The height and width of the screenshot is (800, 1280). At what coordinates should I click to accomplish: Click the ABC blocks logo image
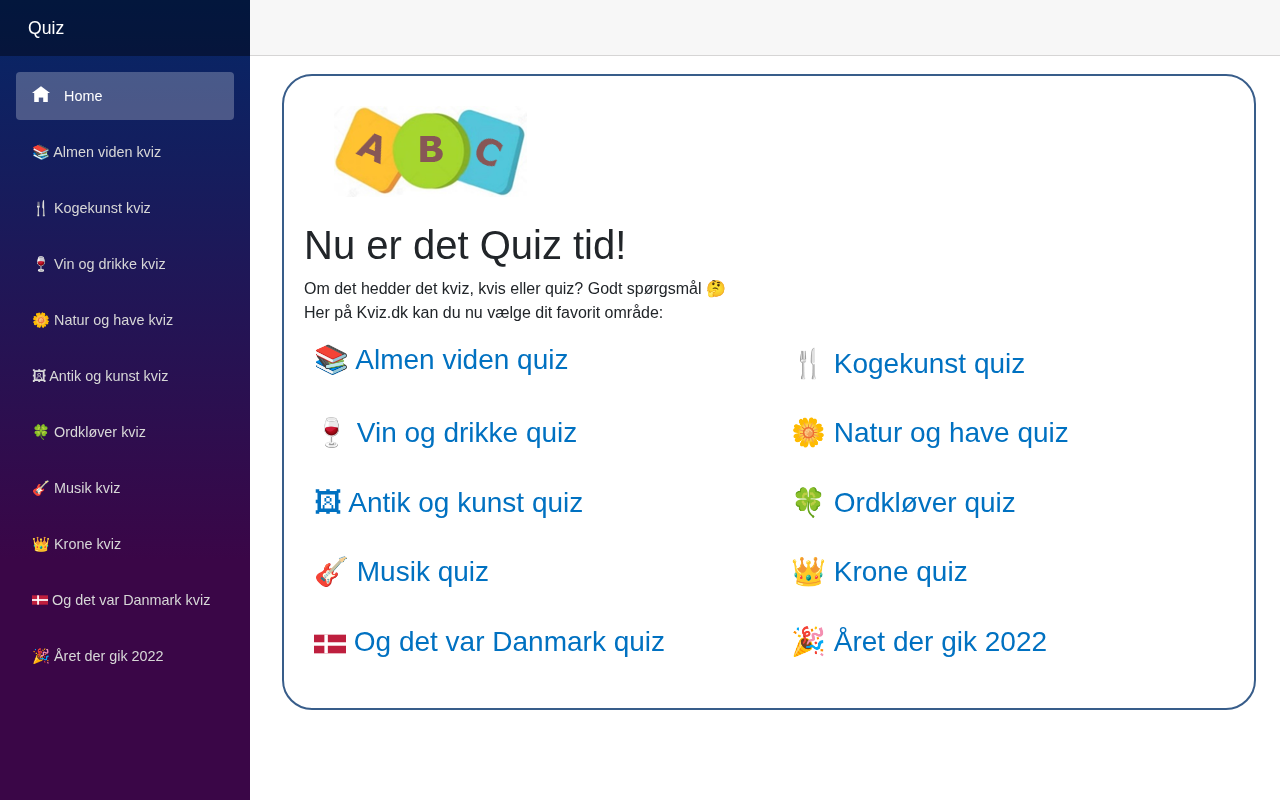[x=430, y=151]
